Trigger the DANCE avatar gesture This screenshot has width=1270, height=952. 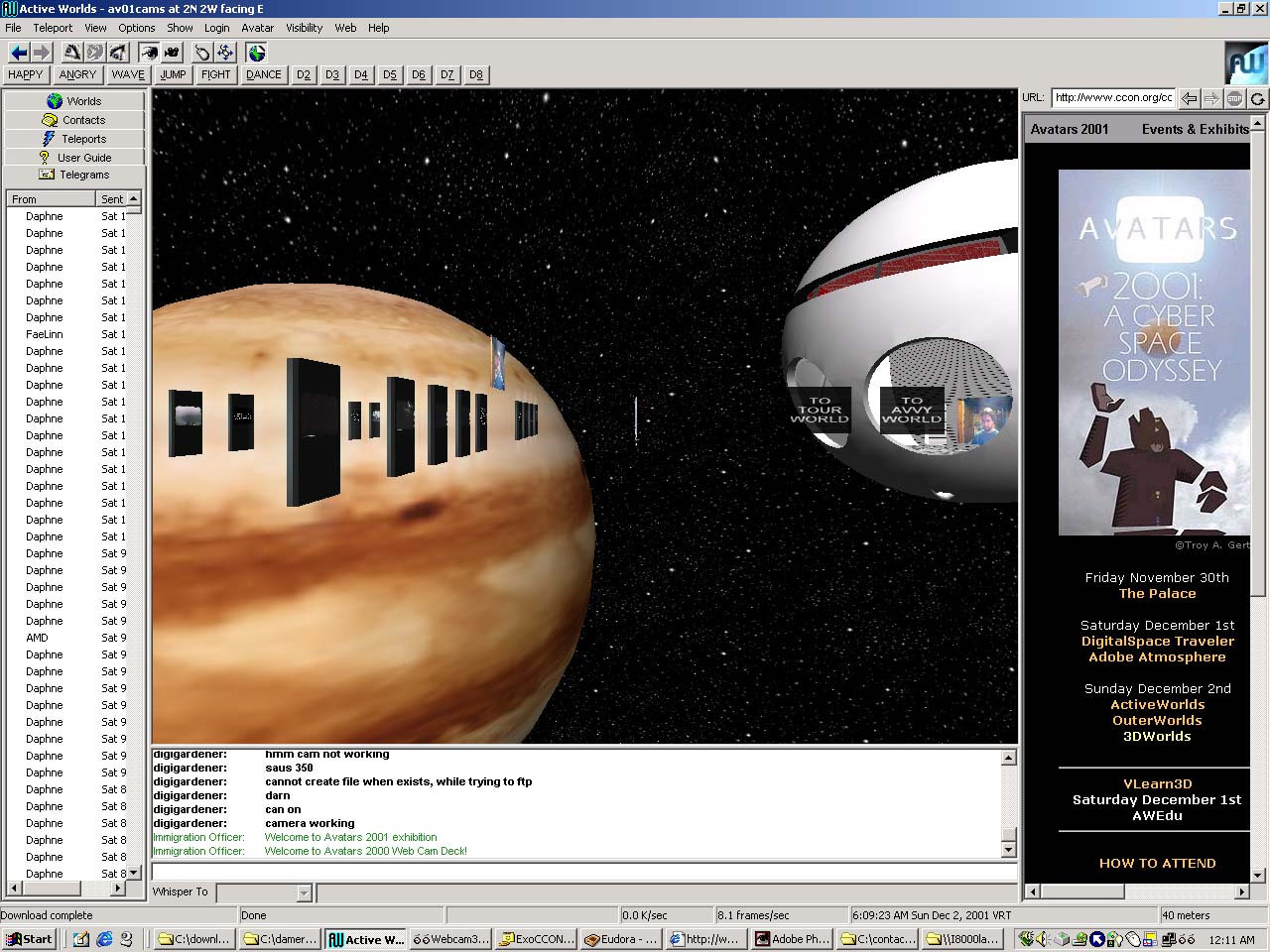[263, 74]
